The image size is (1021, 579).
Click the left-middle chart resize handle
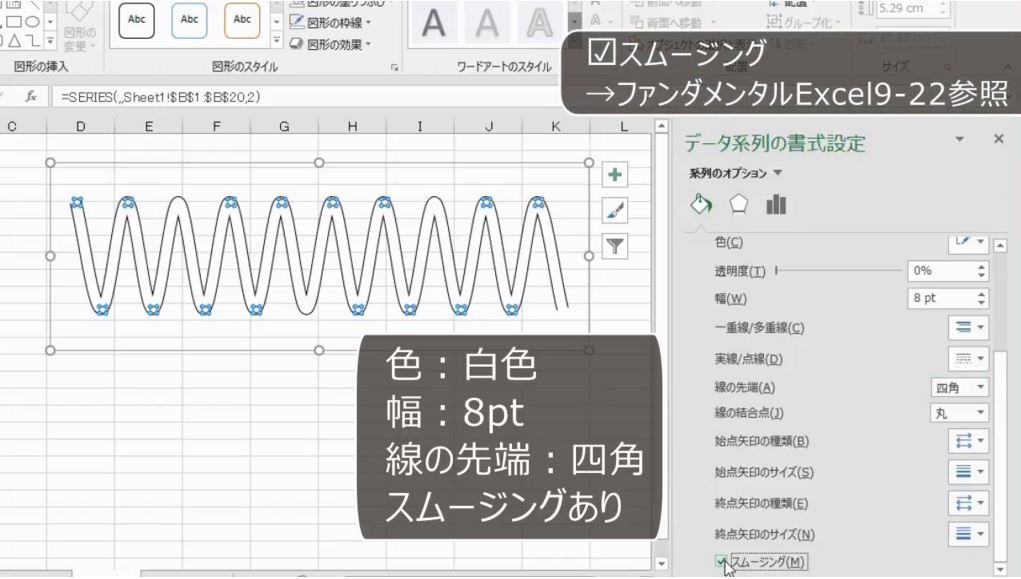tap(50, 256)
